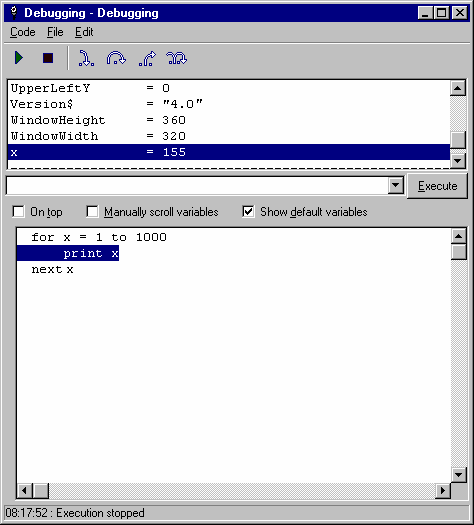Click code pane horizontal scrollbar thumb
The height and width of the screenshot is (525, 474).
41,491
